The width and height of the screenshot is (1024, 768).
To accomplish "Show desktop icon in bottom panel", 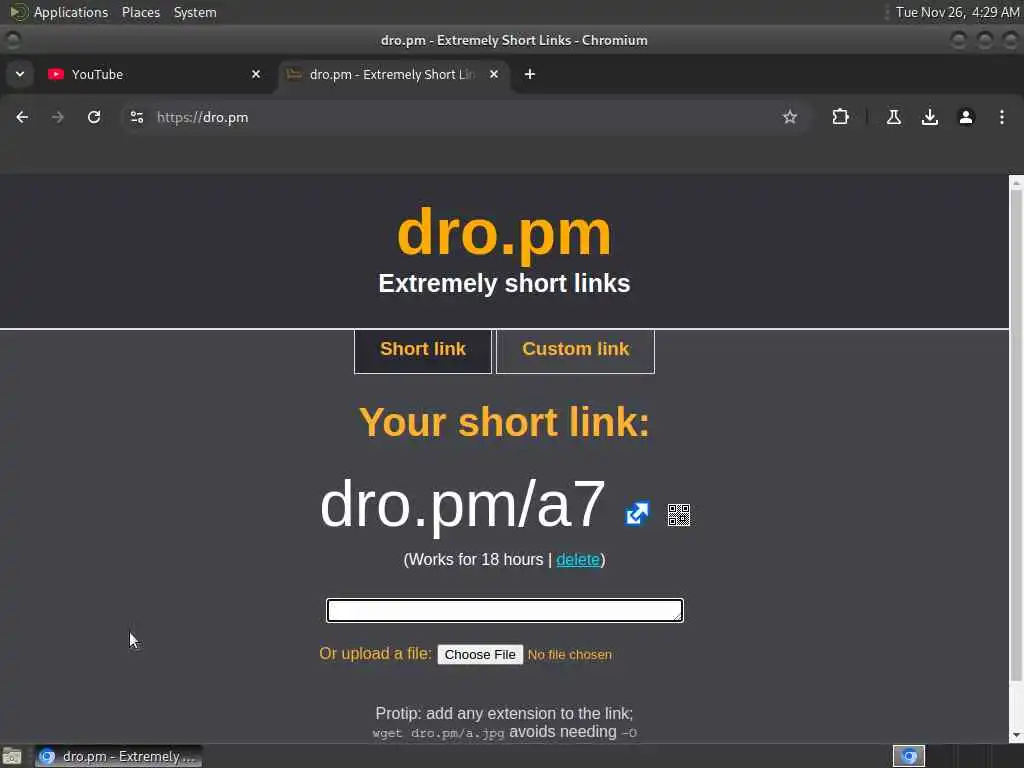I will click(12, 756).
